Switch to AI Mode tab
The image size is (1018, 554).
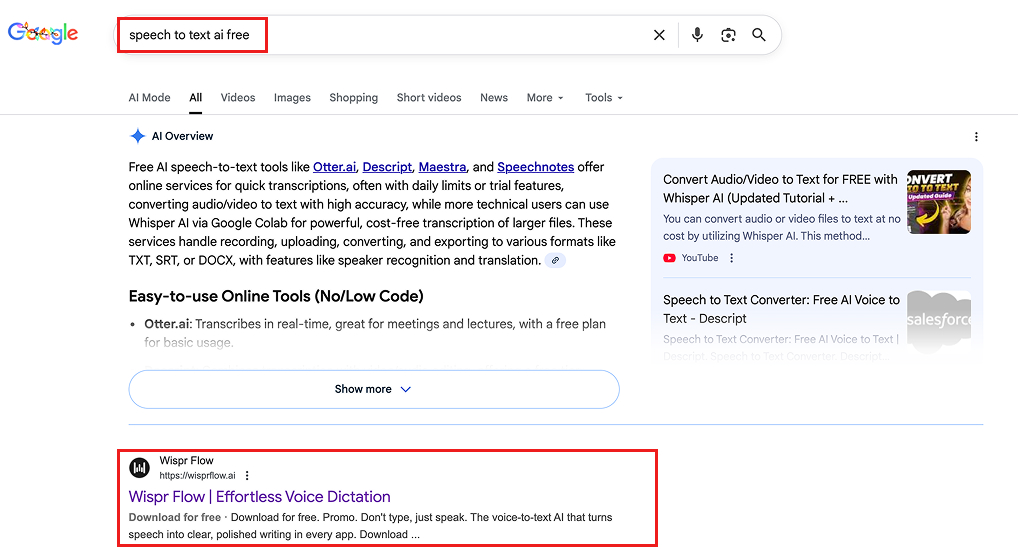point(149,97)
